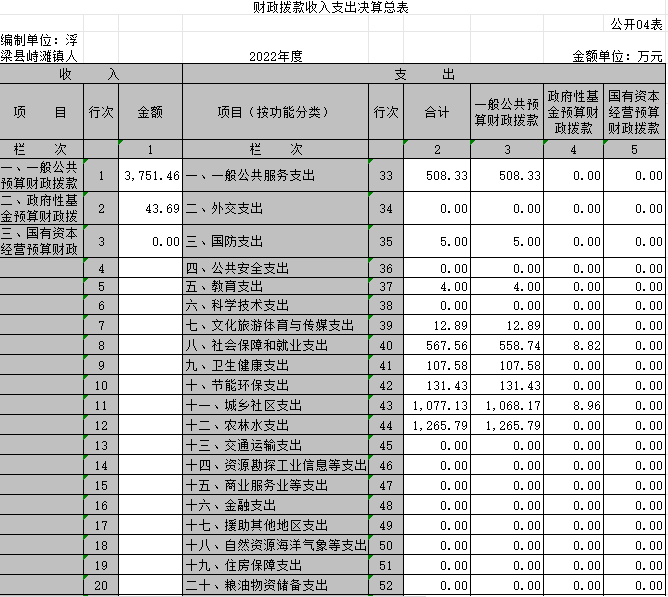Click the 收入 header cell
668x597 pixels.
pos(92,75)
